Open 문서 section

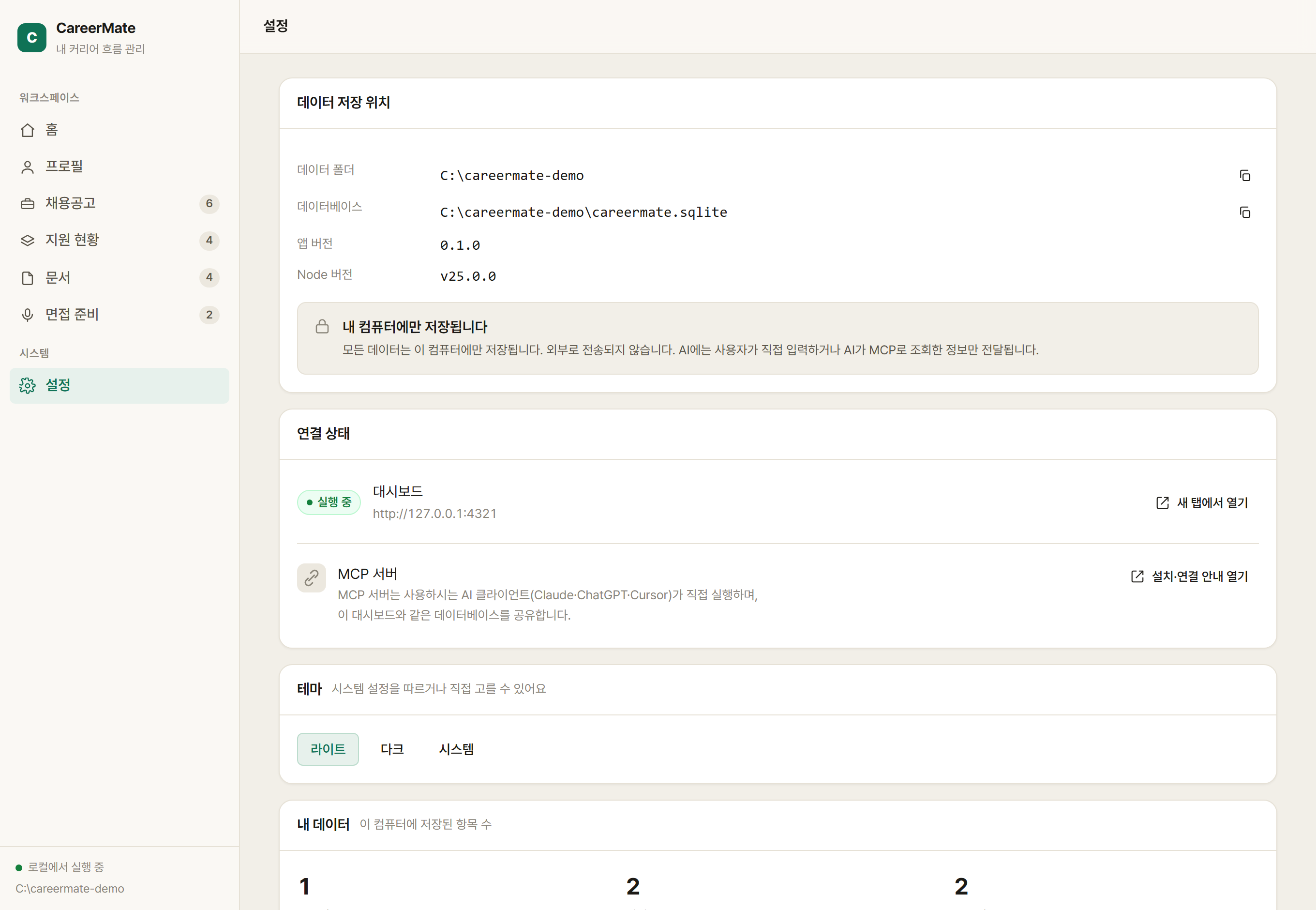(x=119, y=278)
